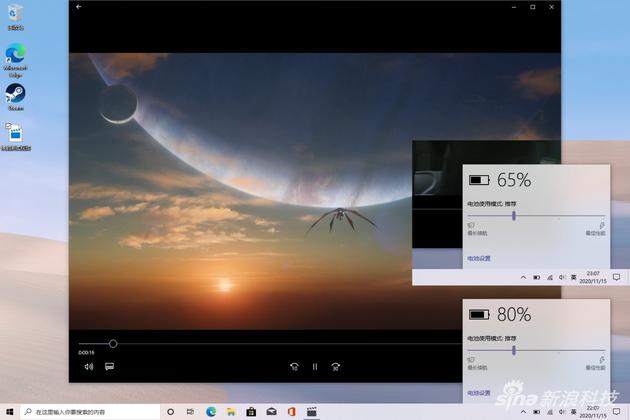
Task: Click the taskbar search input box
Action: [x=90, y=411]
